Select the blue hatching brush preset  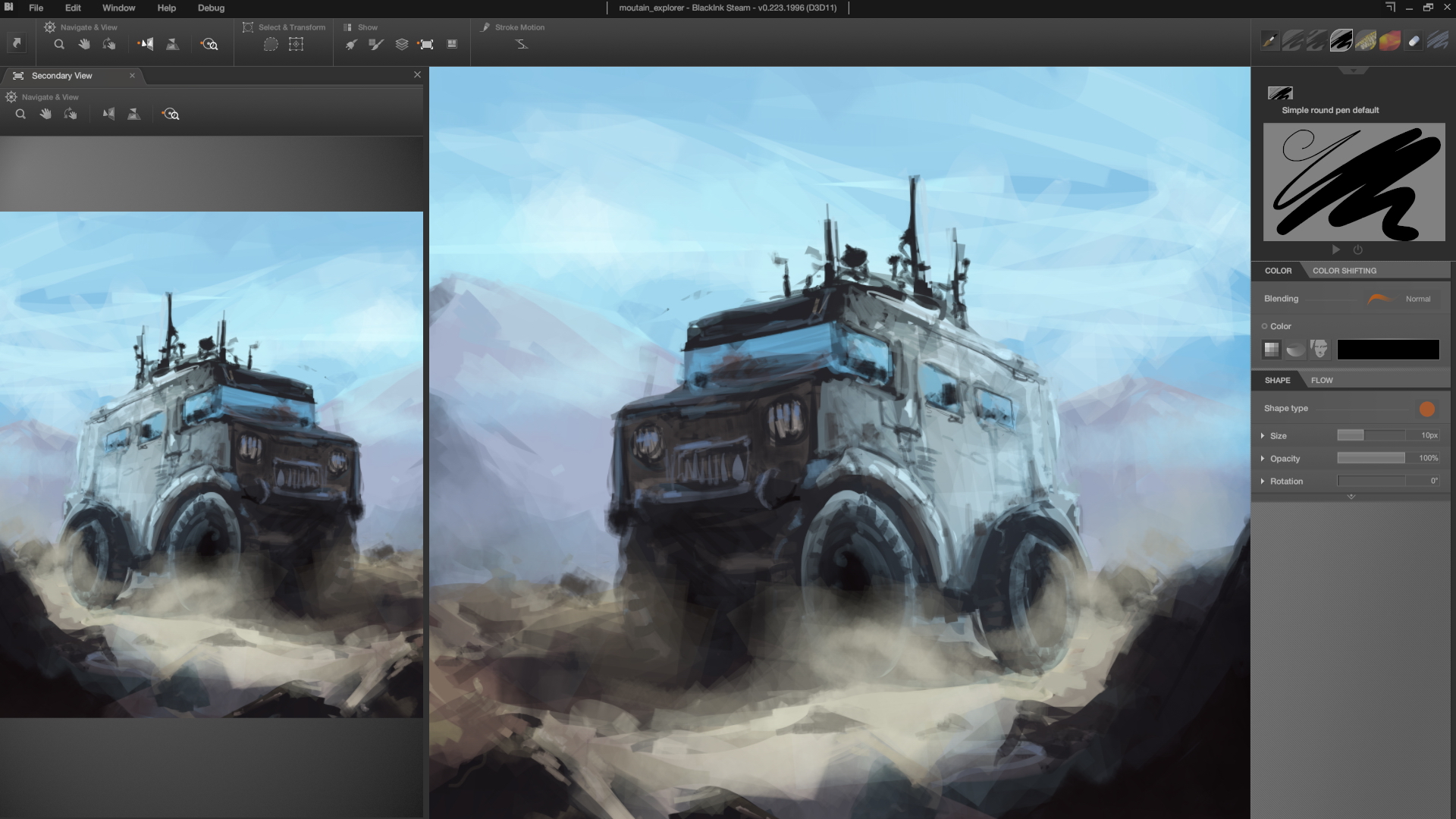[x=1439, y=41]
